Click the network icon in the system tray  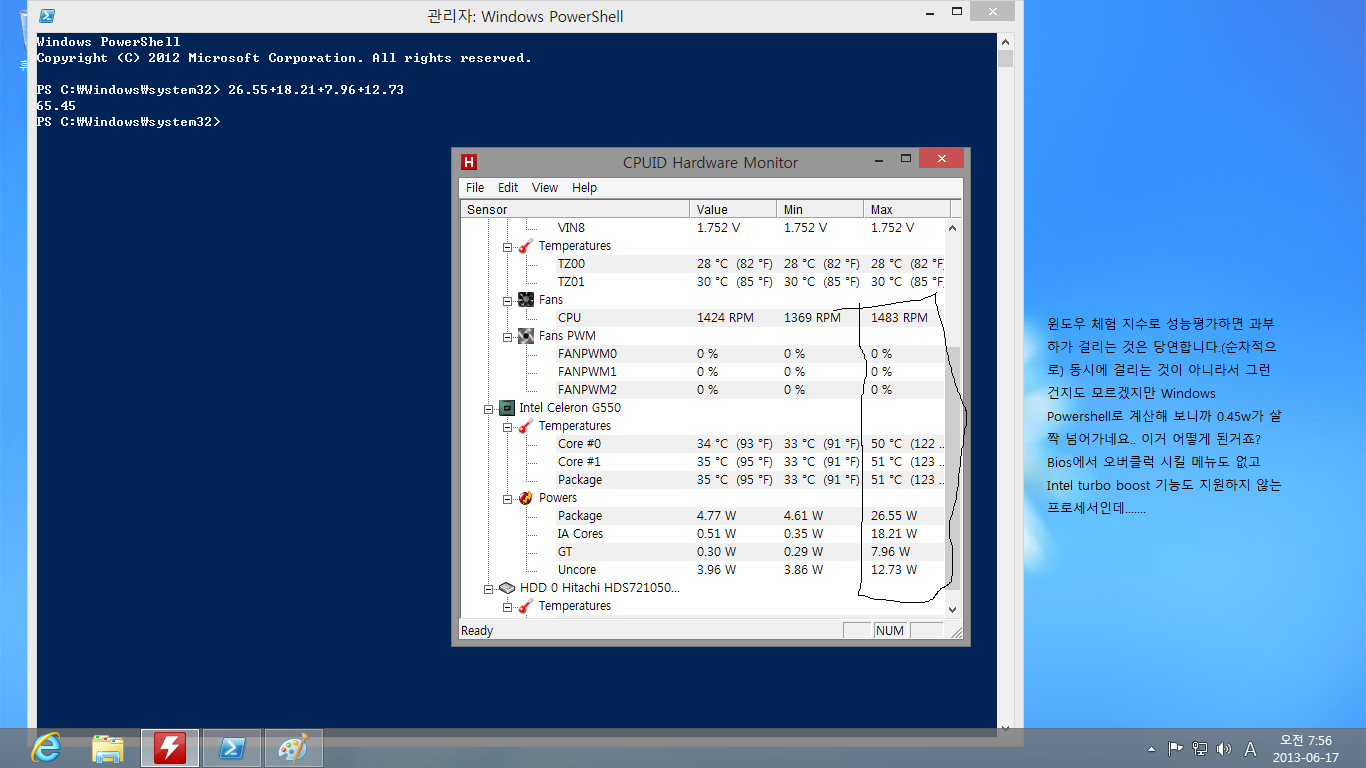(x=1200, y=748)
